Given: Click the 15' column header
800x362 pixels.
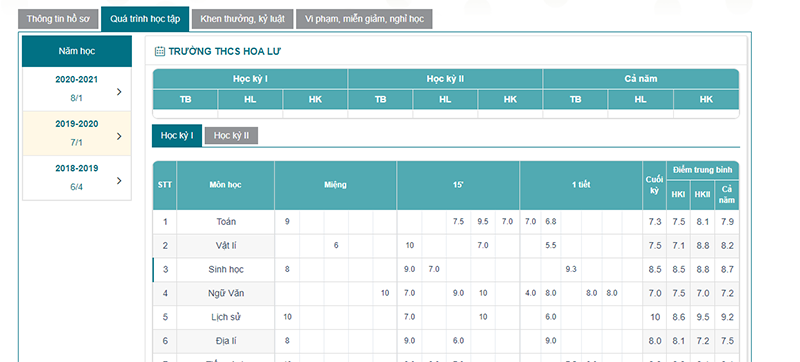Looking at the screenshot, I should click(458, 185).
